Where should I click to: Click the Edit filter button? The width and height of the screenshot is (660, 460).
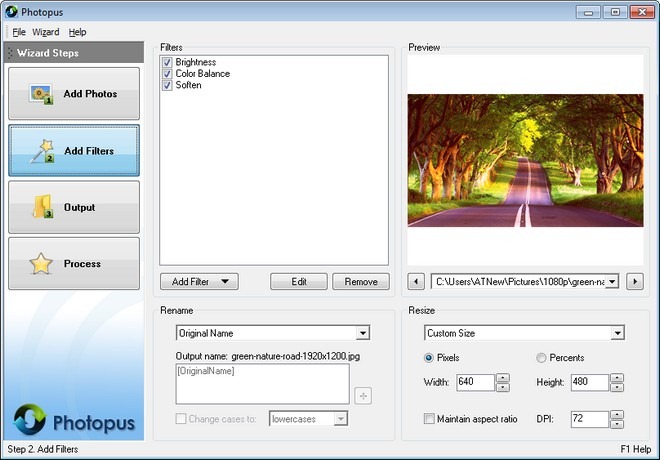coord(299,282)
